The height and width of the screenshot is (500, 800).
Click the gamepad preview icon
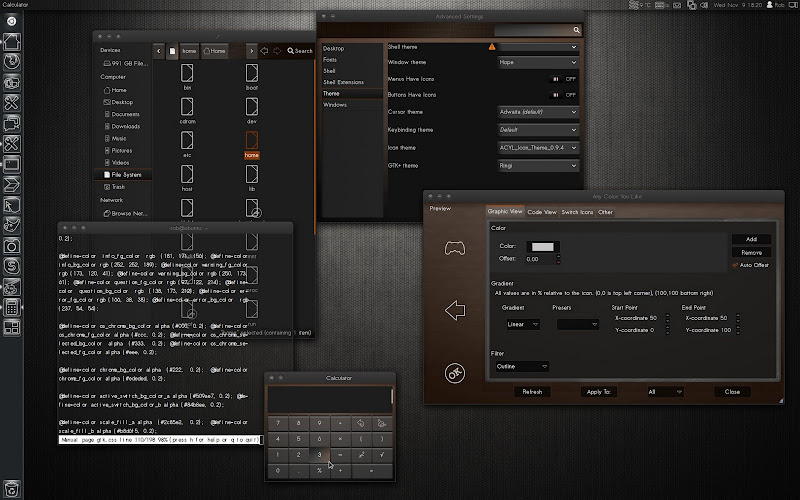point(455,247)
